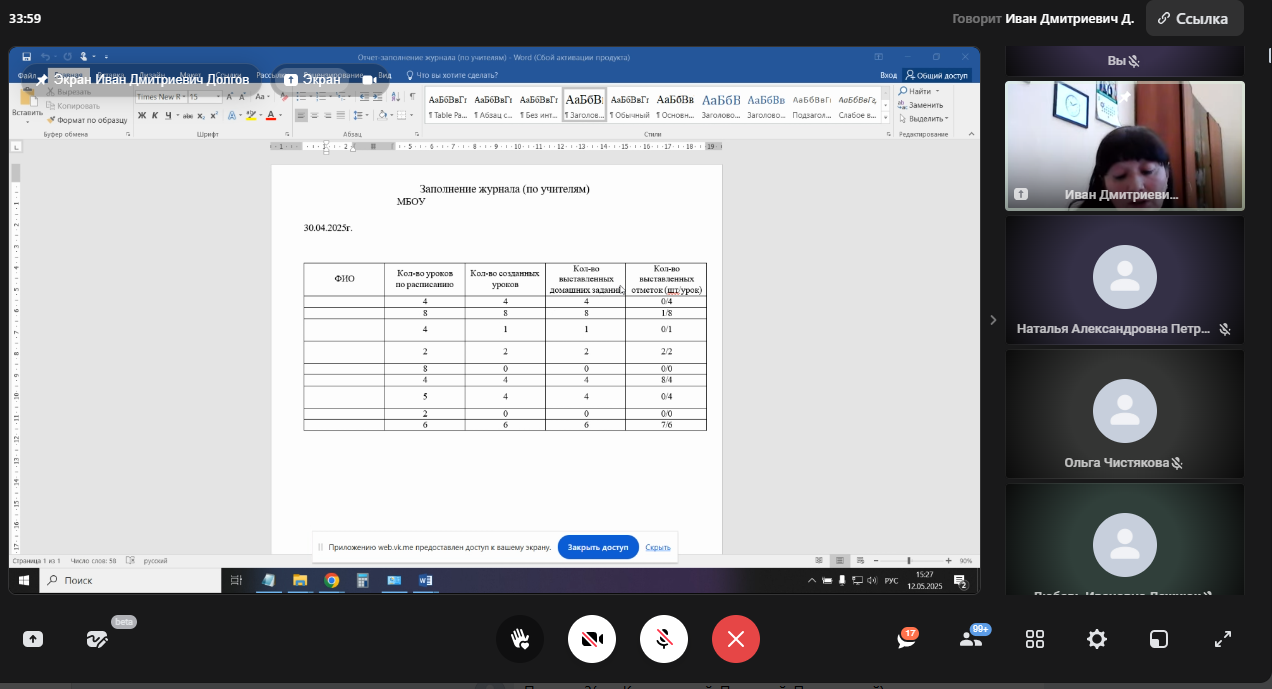Screen dimensions: 1272x689
Task: Turn on the camera
Action: pyautogui.click(x=592, y=639)
